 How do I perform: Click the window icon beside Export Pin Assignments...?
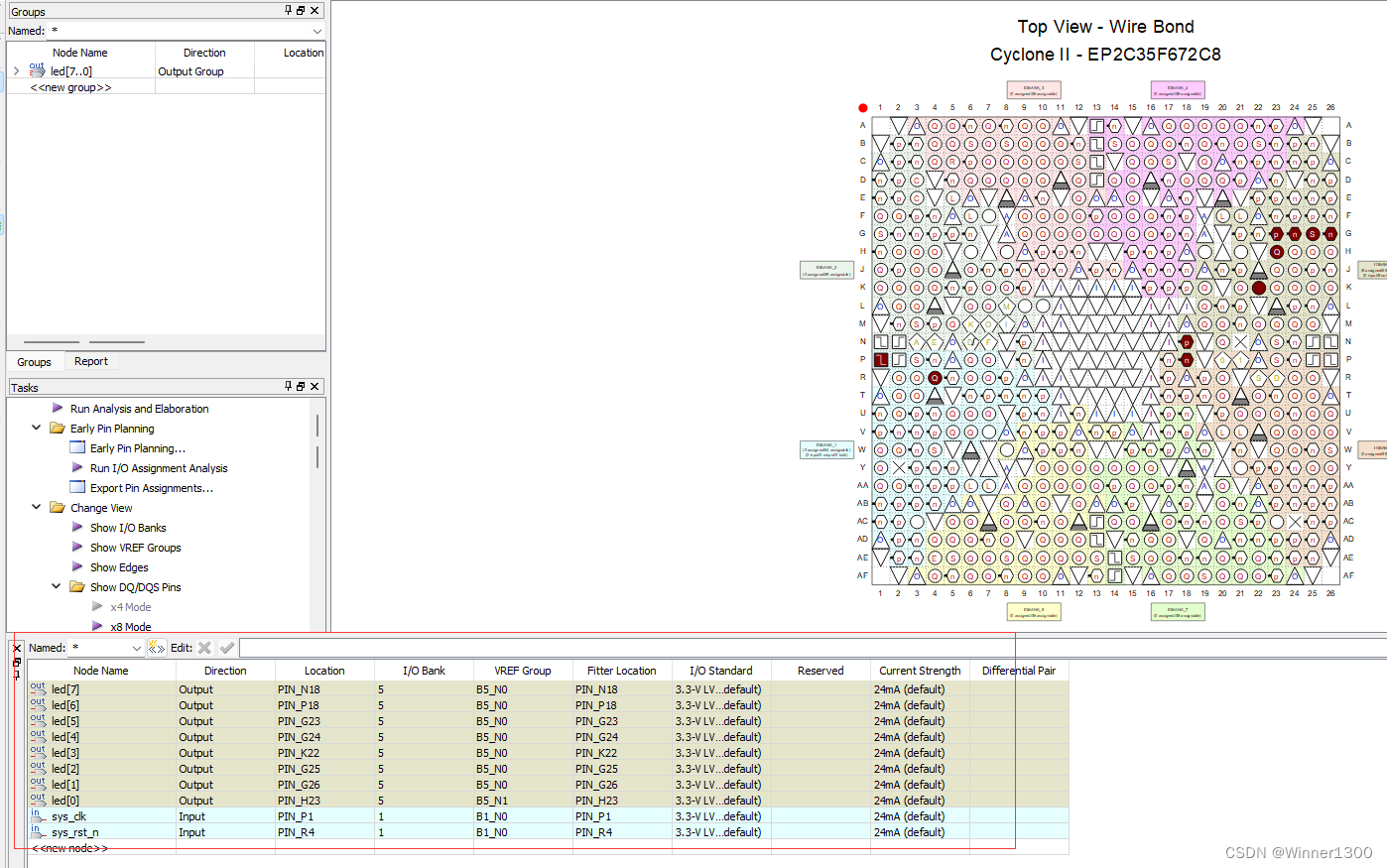[x=77, y=487]
